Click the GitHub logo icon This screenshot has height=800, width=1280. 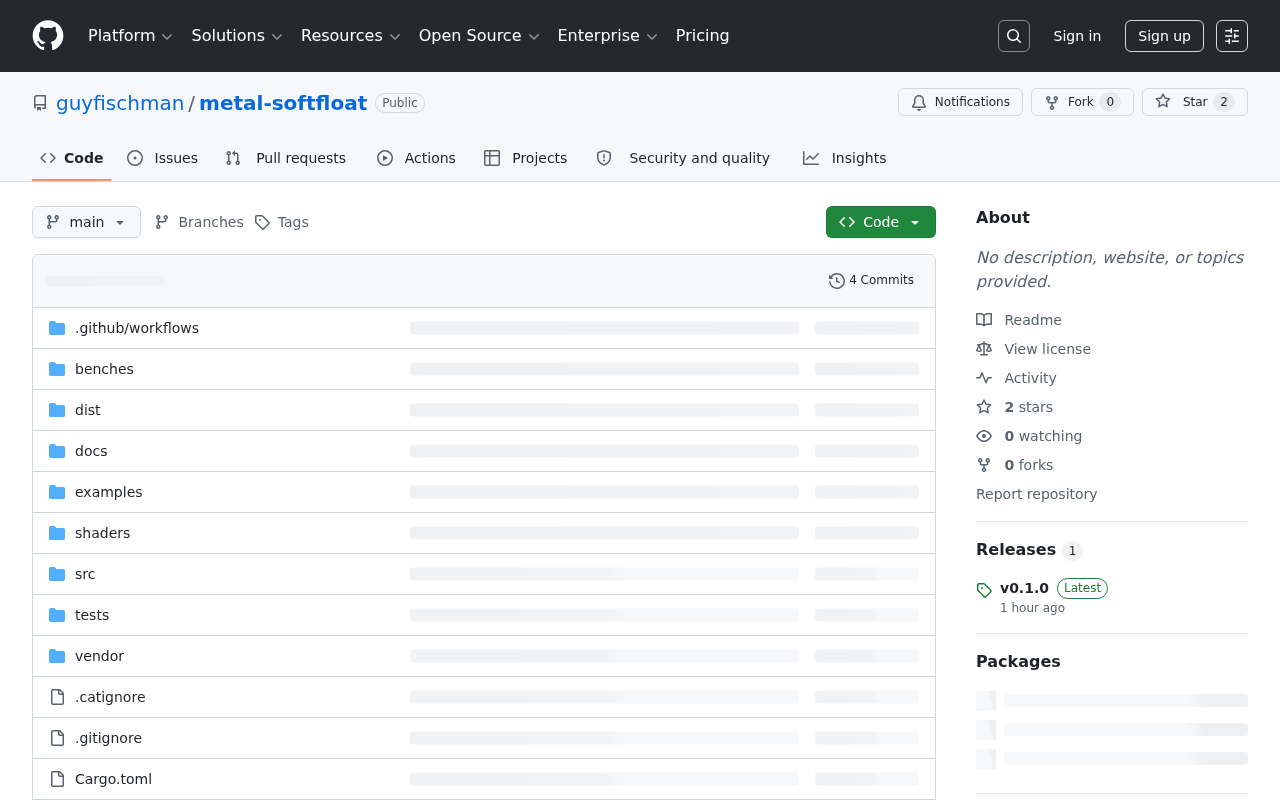point(48,36)
